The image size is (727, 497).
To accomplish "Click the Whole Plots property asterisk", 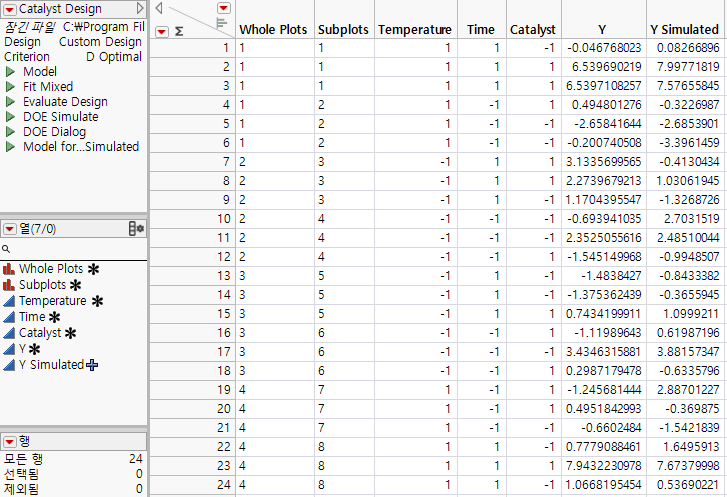I will tap(93, 269).
